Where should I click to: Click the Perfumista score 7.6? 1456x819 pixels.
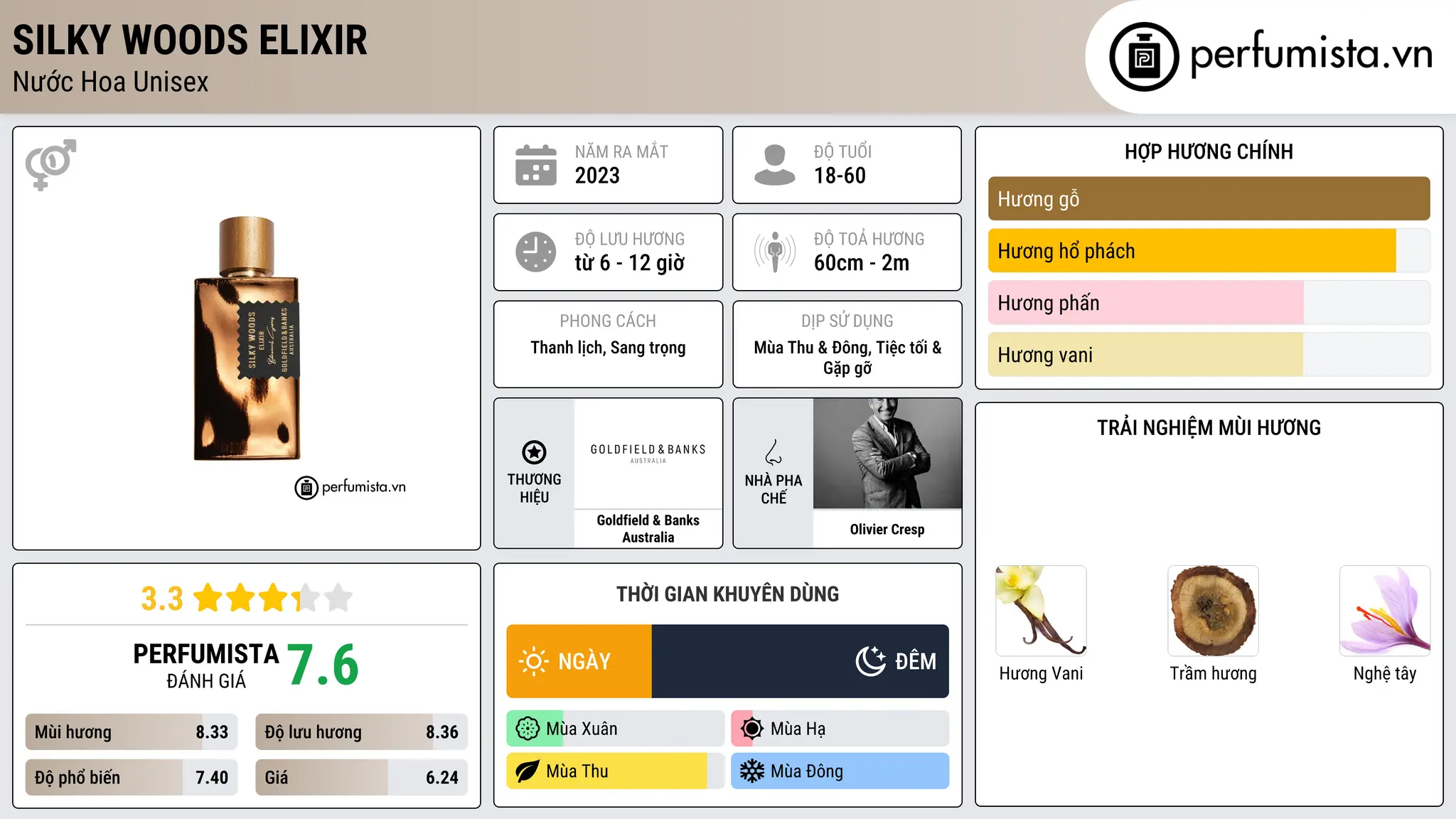pyautogui.click(x=323, y=665)
